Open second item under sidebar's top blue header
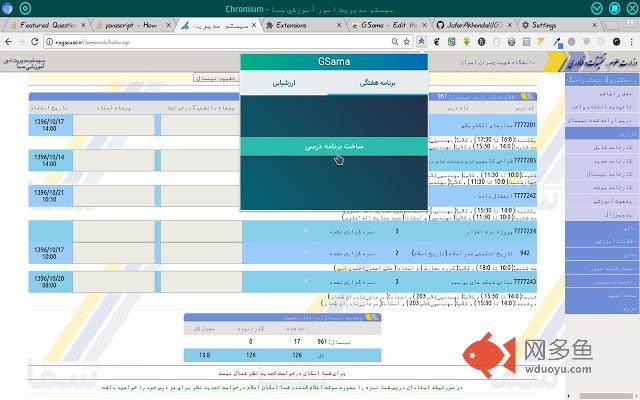 600,107
